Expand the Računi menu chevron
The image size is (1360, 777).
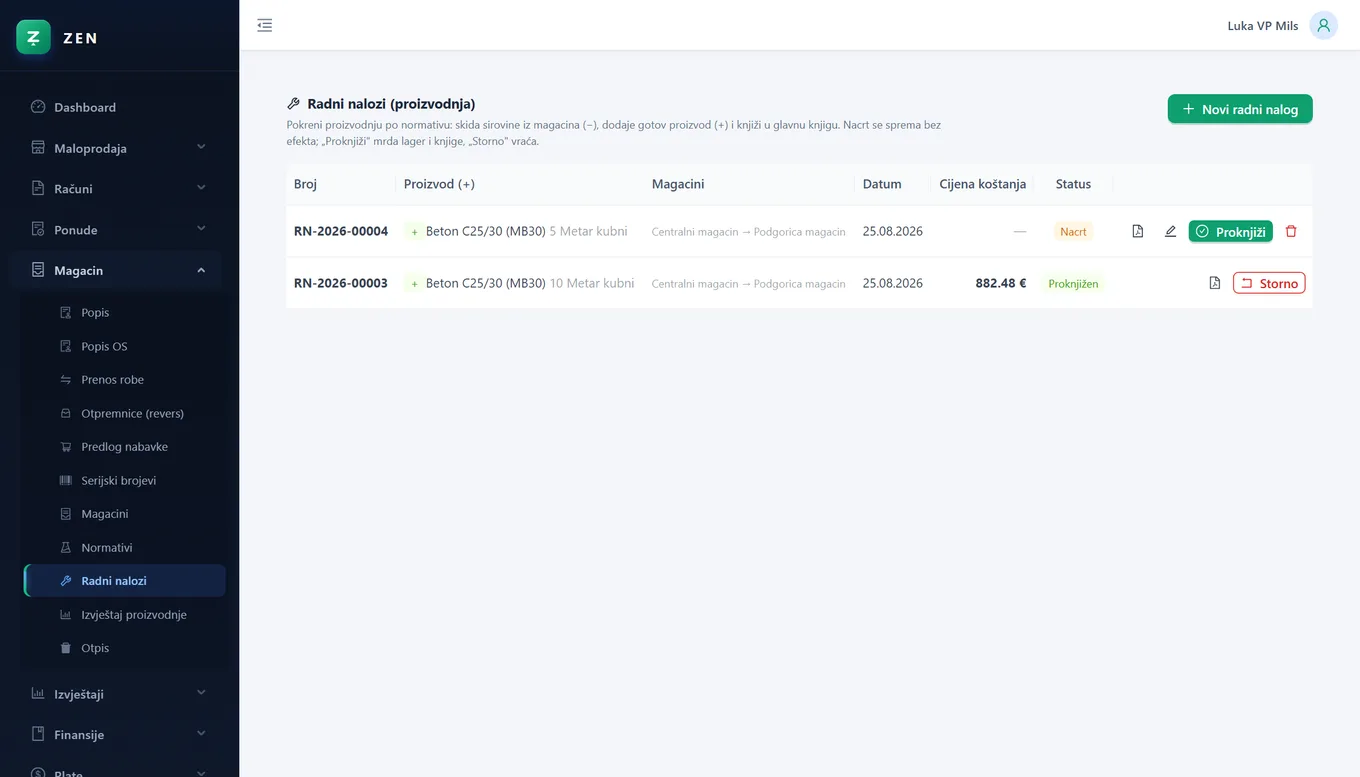[201, 188]
